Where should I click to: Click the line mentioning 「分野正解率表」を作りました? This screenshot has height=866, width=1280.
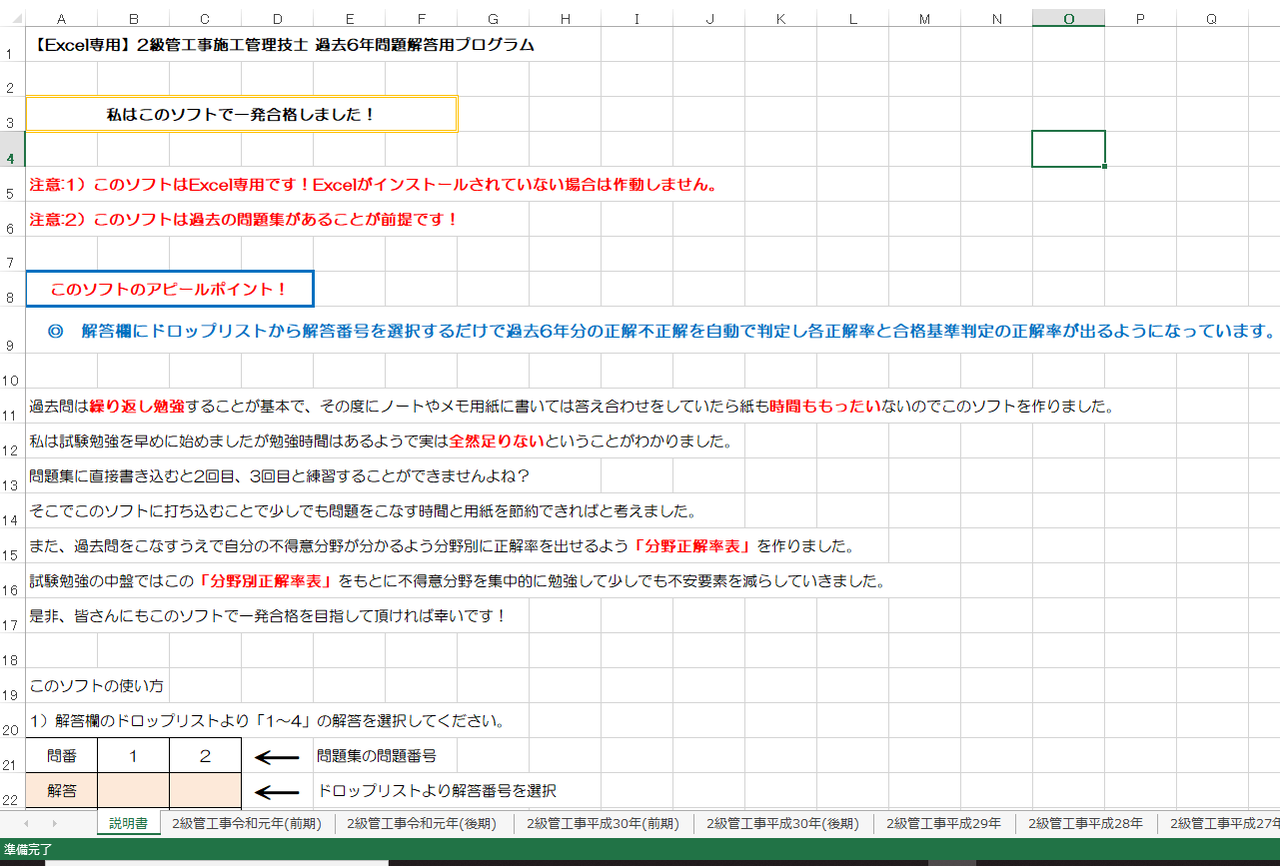(441, 547)
